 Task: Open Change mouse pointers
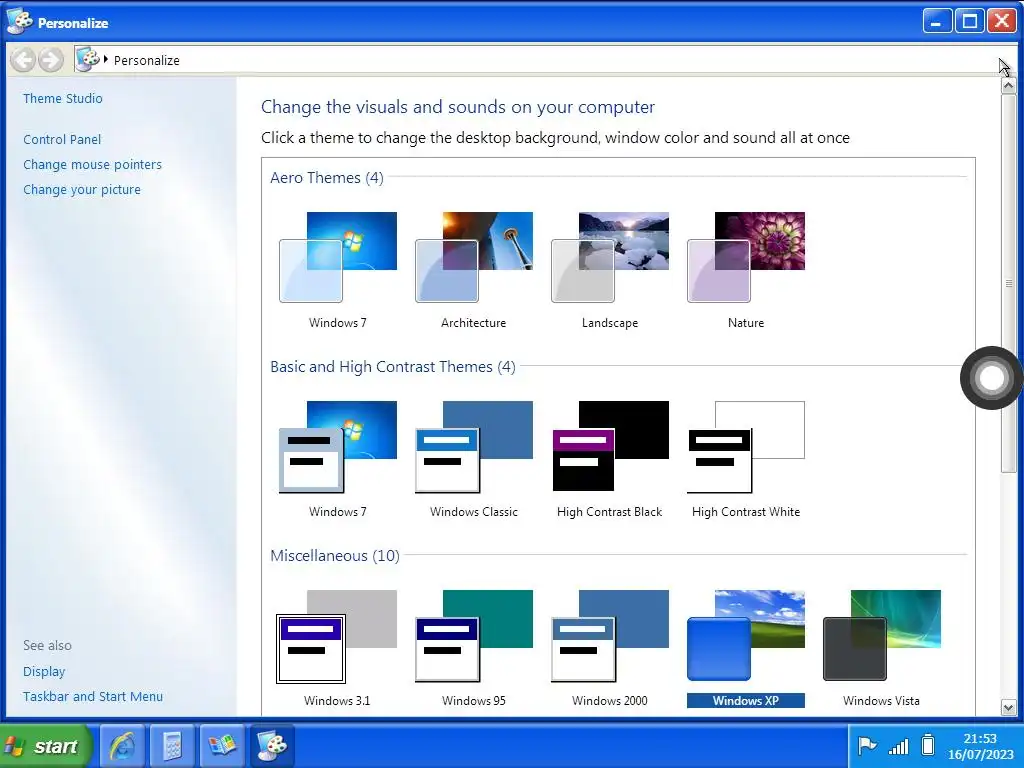tap(92, 165)
